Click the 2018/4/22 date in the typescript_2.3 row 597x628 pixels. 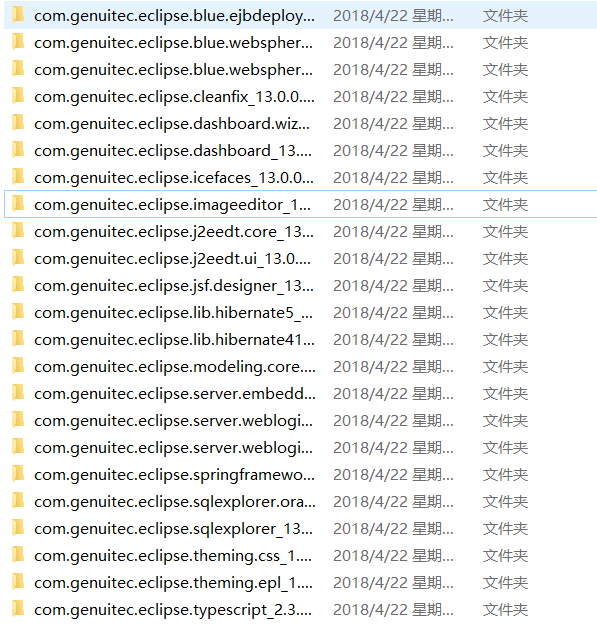393,610
